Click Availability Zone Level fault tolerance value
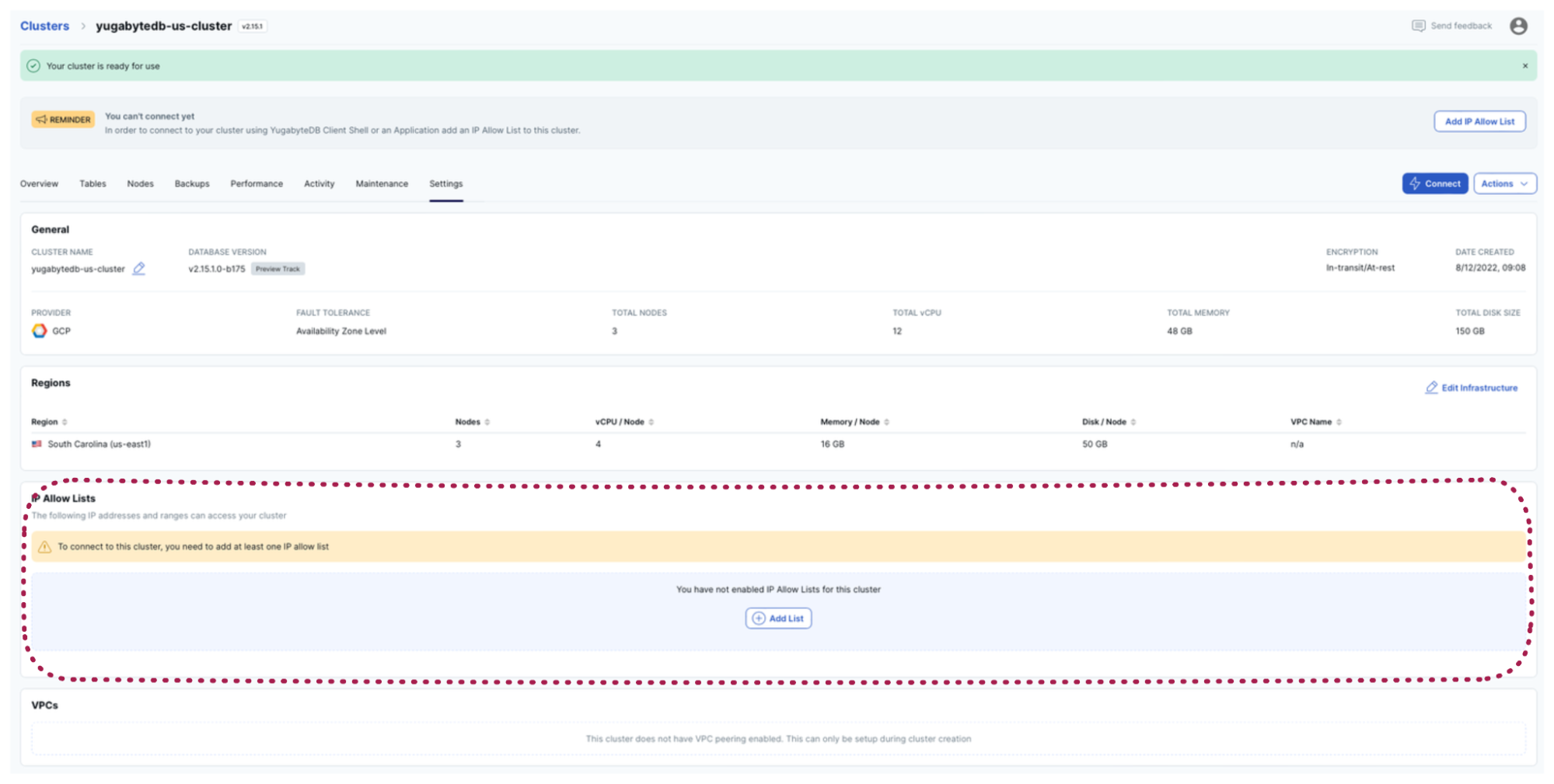 (x=340, y=331)
